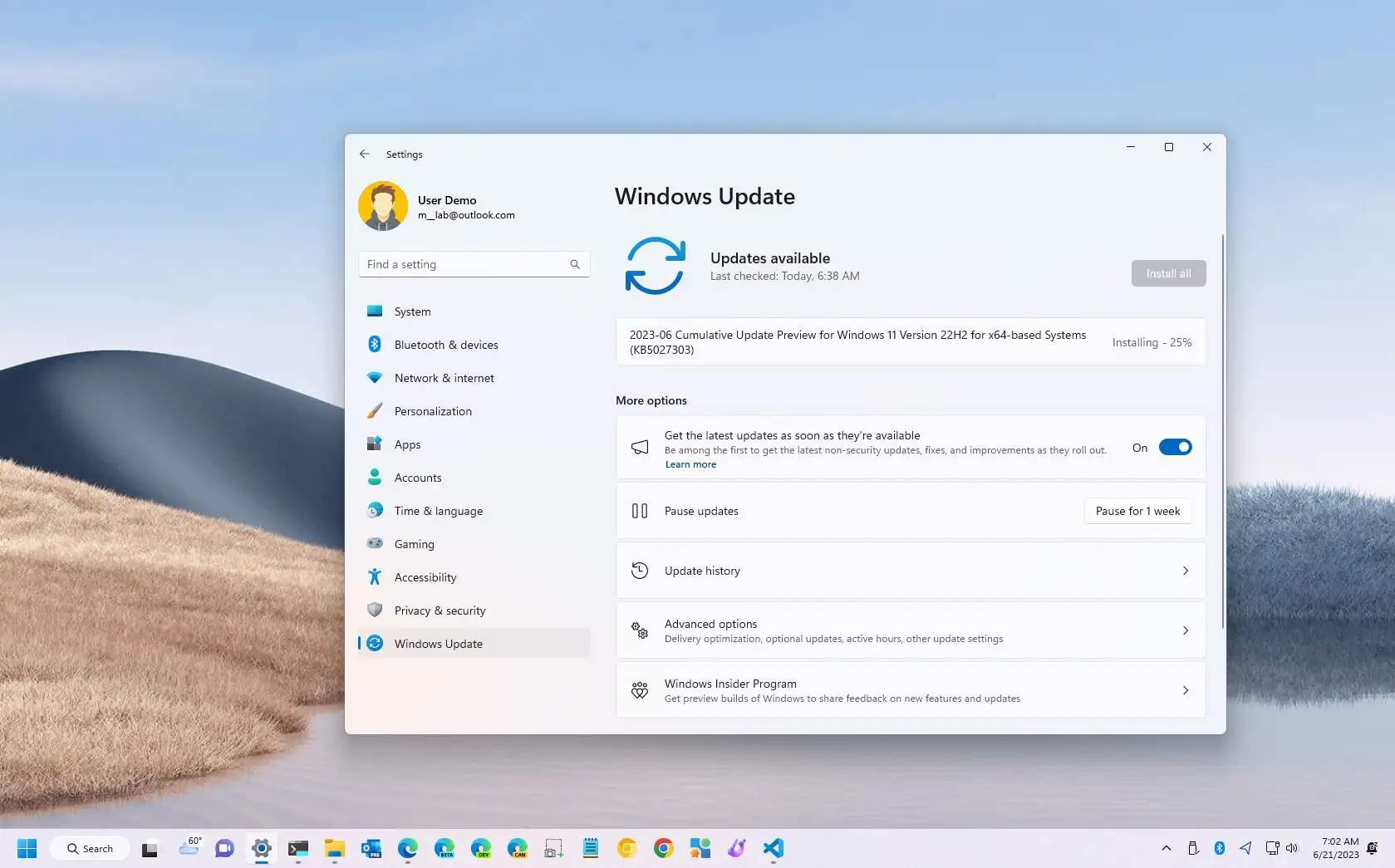1395x868 pixels.
Task: Click the location arrow tray icon
Action: point(1245,848)
